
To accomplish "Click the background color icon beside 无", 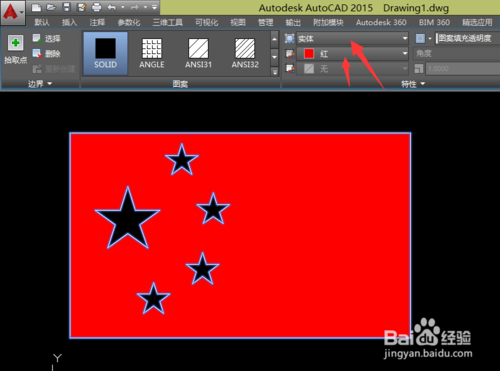I will pos(289,69).
